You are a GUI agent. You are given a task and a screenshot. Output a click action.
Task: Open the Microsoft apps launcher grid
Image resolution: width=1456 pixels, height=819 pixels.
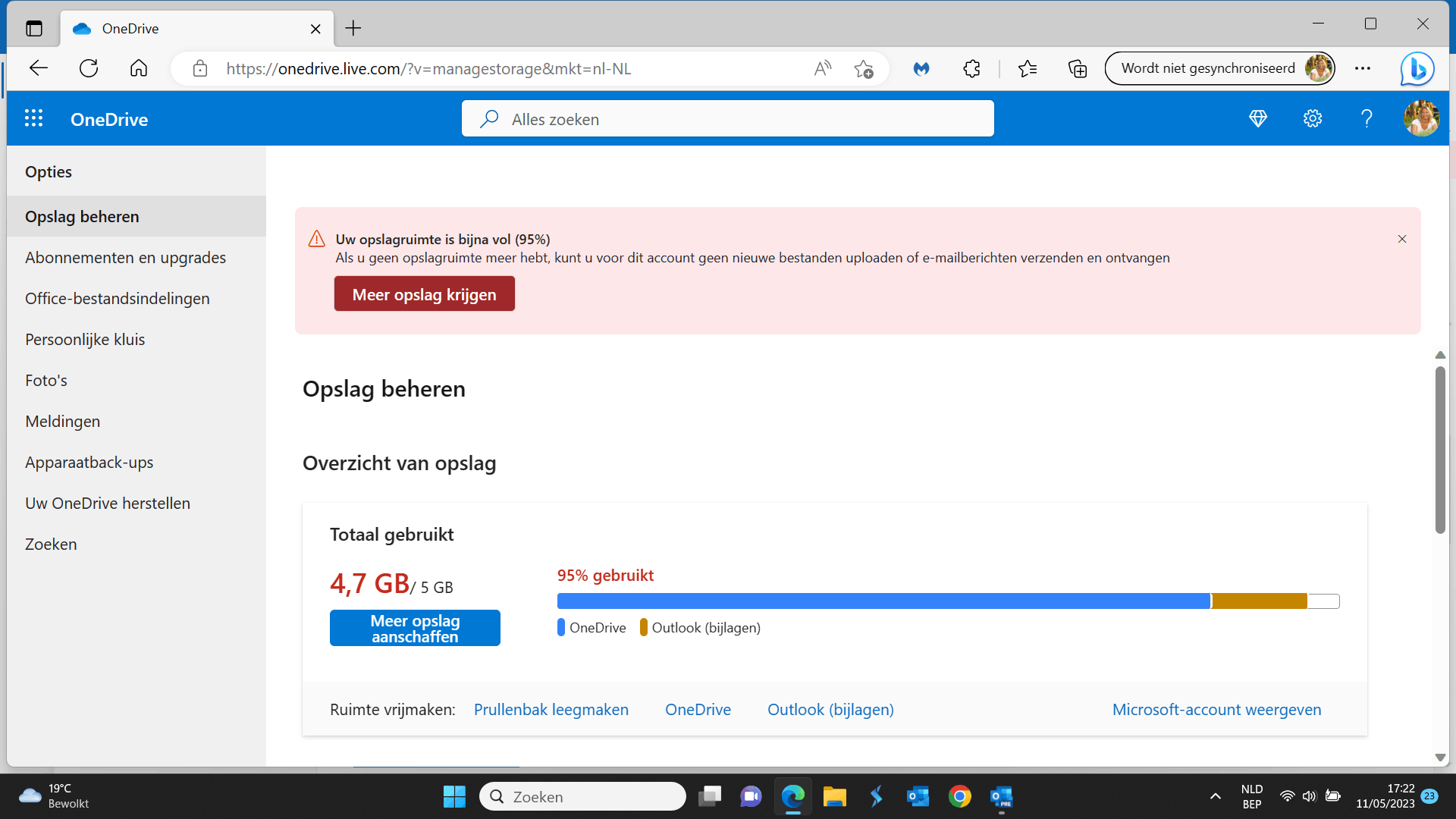tap(33, 118)
